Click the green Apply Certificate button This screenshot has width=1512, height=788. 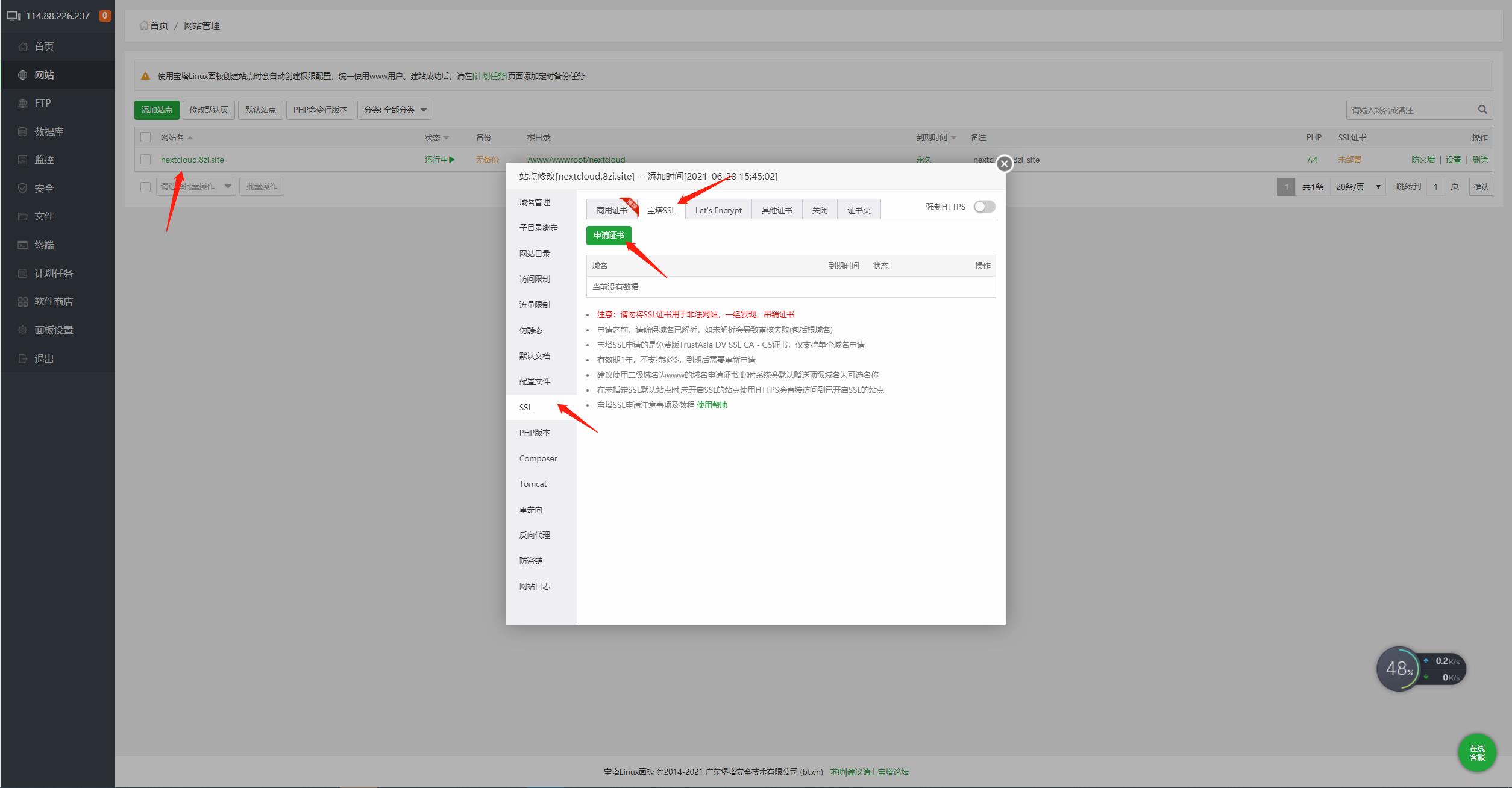(x=609, y=235)
